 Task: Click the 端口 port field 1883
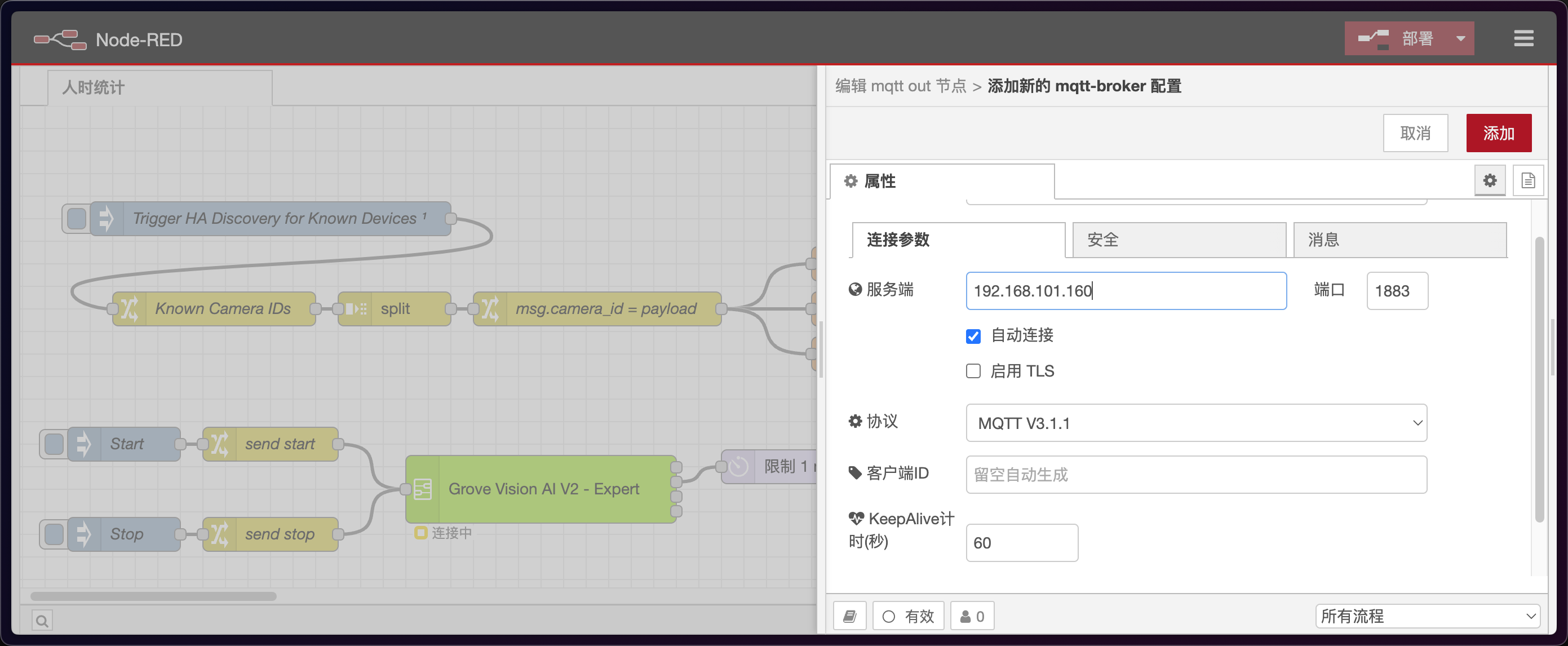tap(1397, 290)
